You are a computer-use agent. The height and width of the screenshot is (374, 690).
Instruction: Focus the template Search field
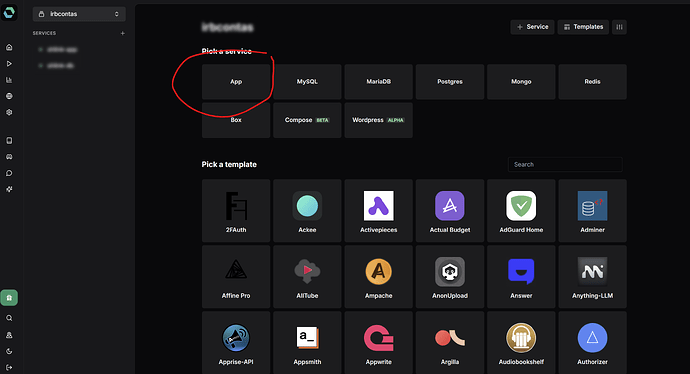coord(565,165)
